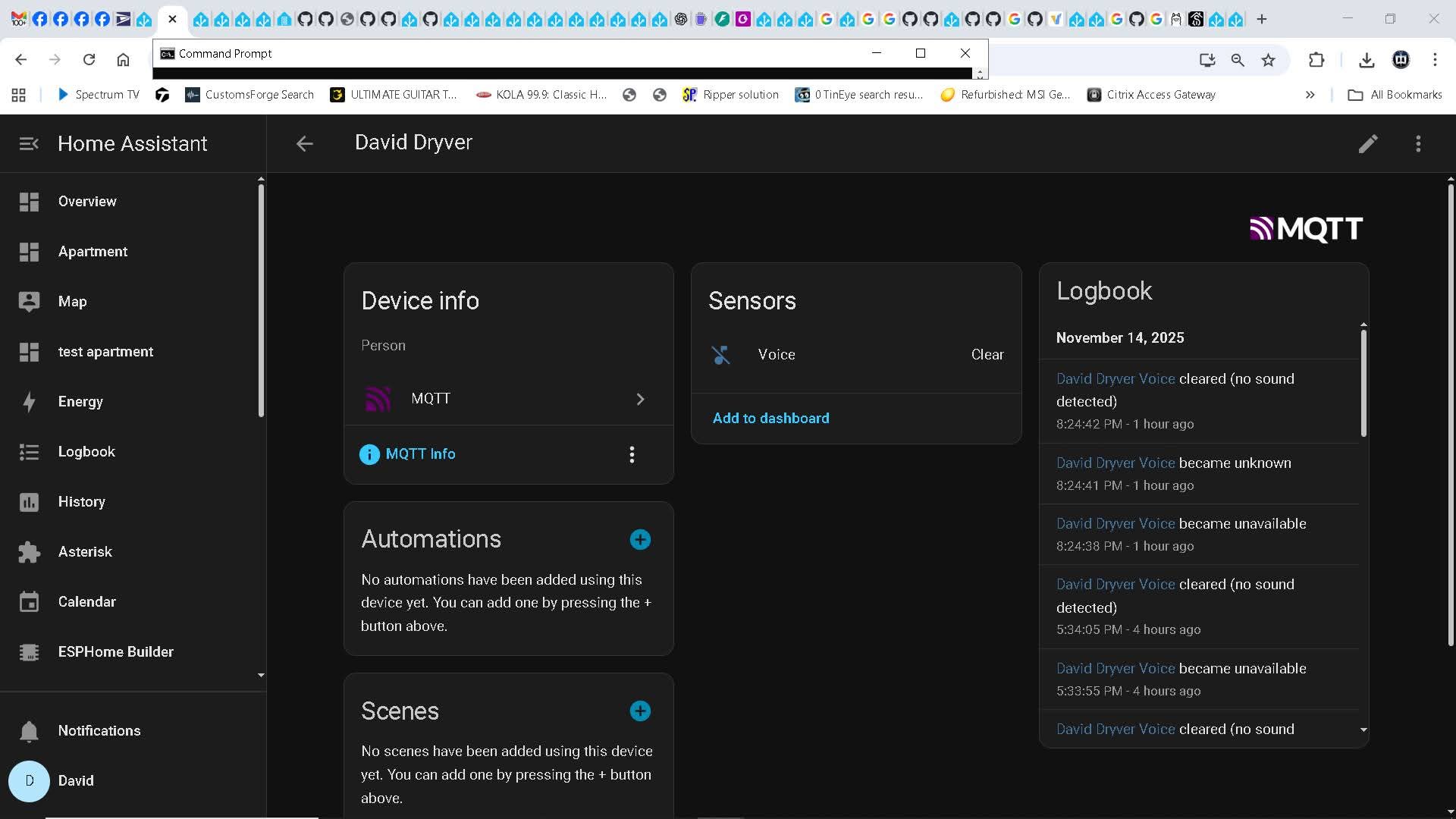
Task: Add a new automation with plus icon
Action: [640, 539]
